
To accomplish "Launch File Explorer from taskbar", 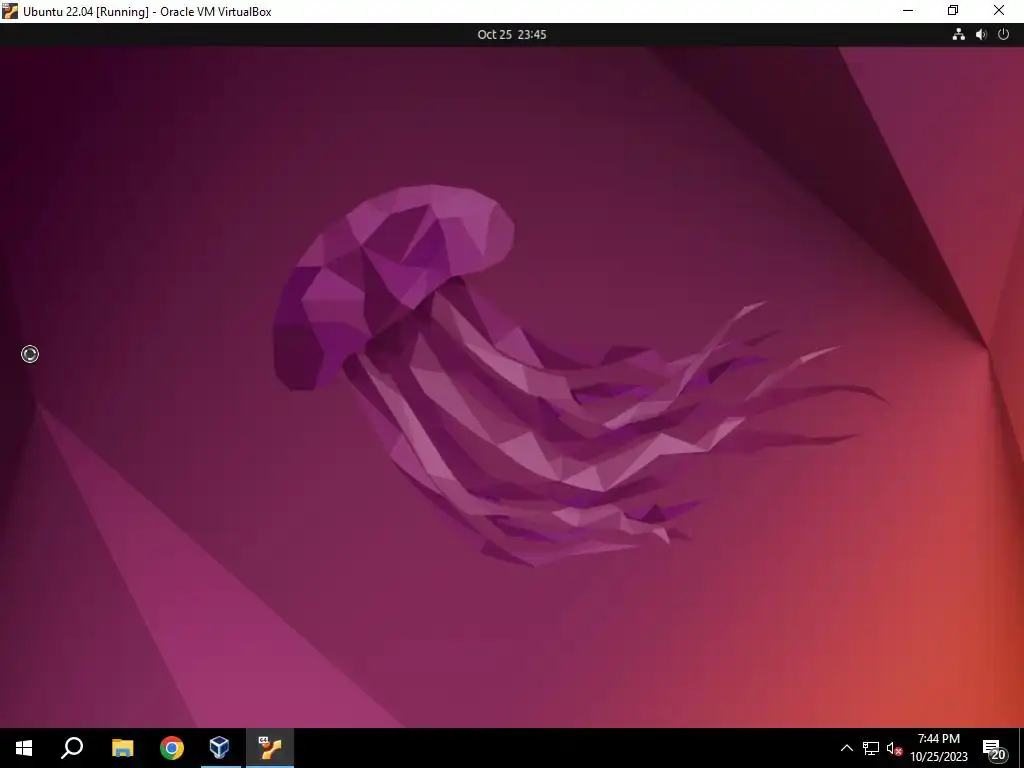I will pyautogui.click(x=122, y=748).
